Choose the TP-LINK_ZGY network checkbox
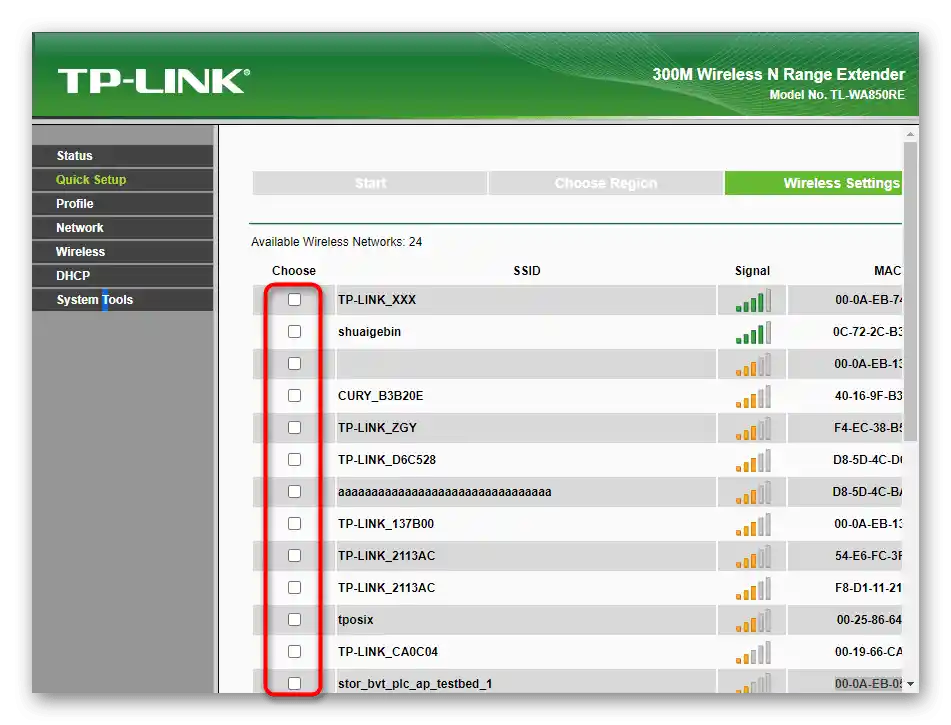This screenshot has width=951, height=725. 294,428
